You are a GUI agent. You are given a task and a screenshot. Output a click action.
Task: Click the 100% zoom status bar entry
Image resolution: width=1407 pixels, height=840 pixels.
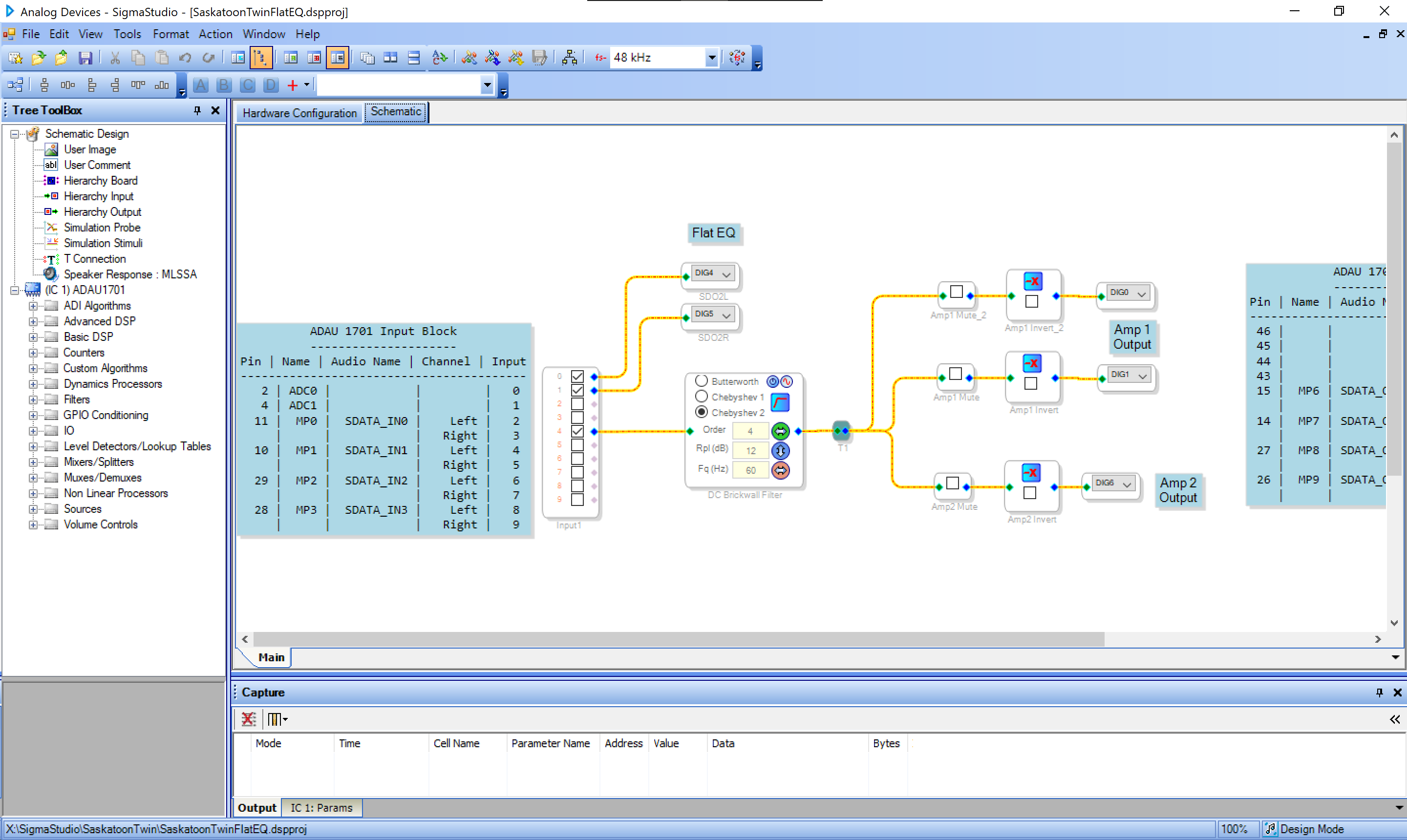(x=1235, y=829)
